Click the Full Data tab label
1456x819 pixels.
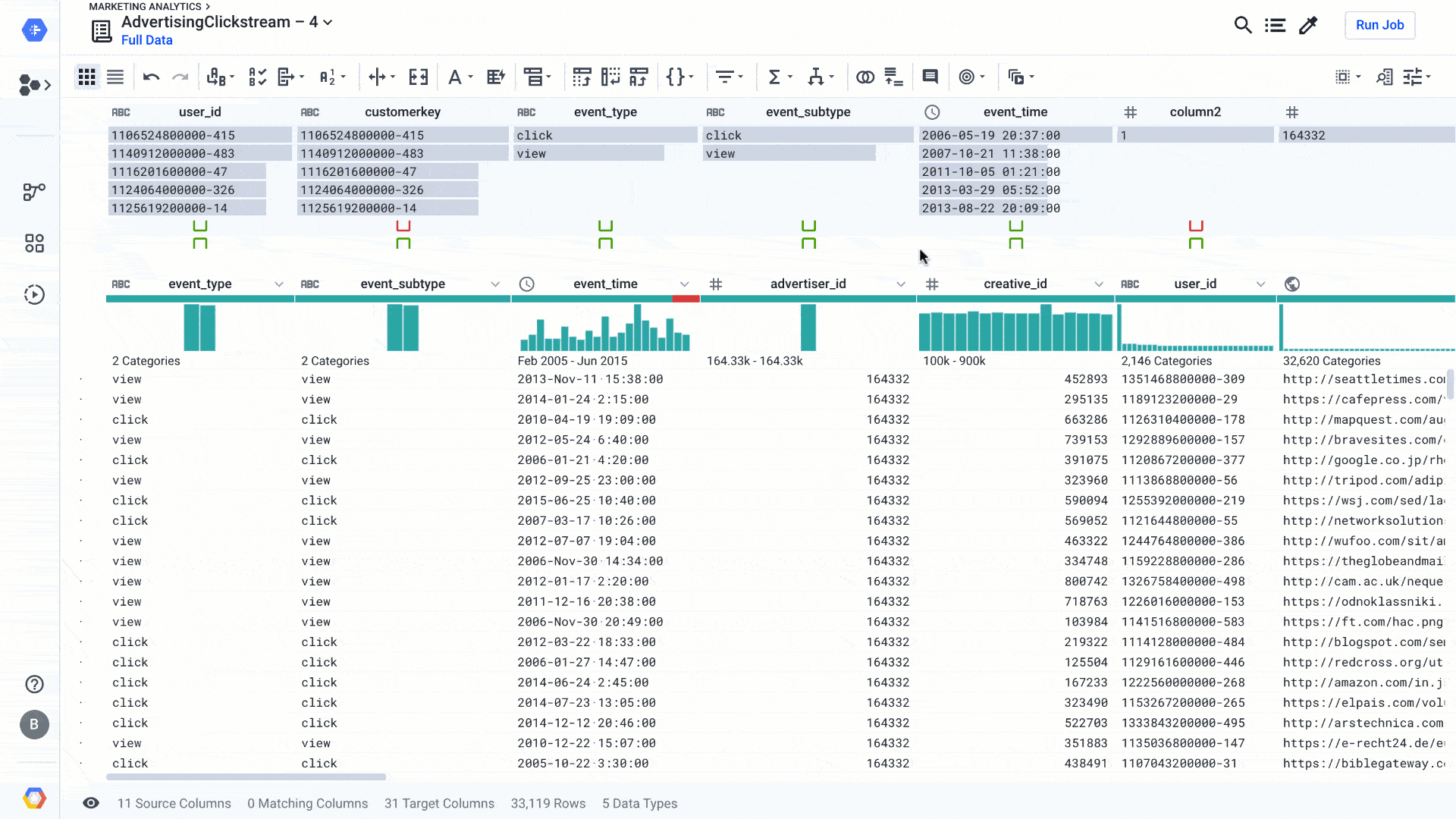[x=146, y=40]
